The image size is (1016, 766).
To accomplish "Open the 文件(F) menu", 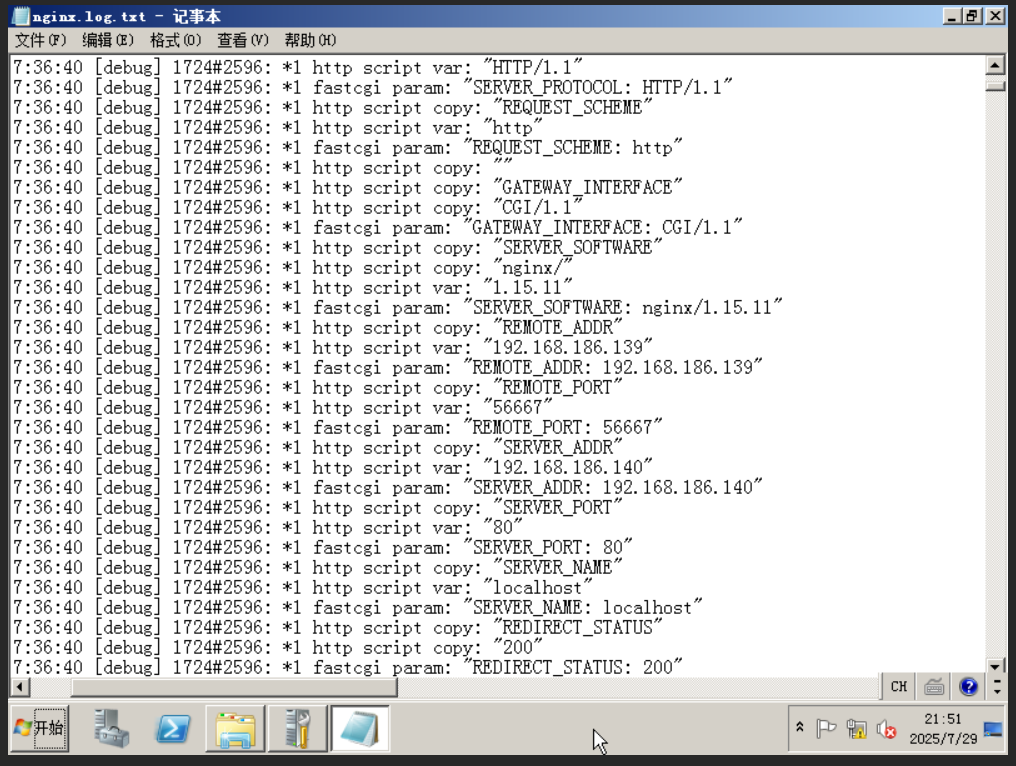I will click(40, 40).
